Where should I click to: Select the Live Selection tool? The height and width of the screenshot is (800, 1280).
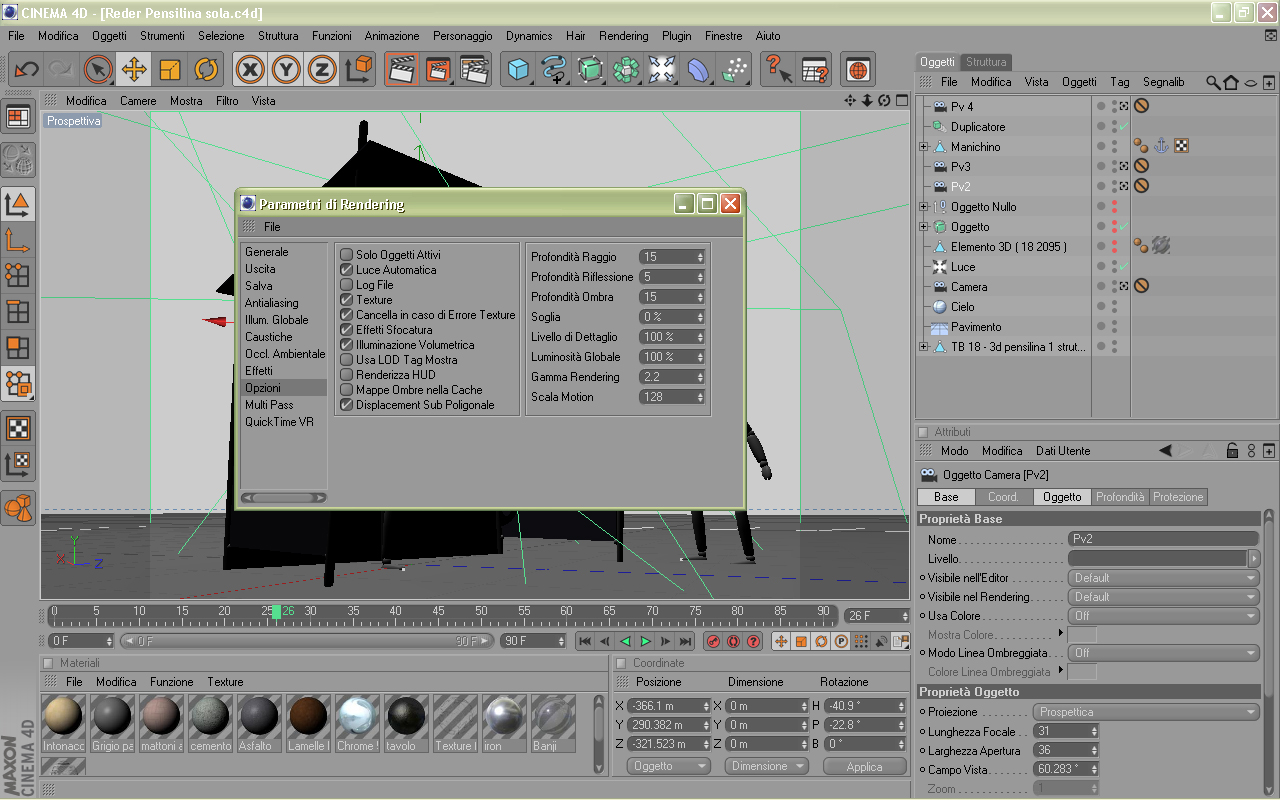(x=97, y=69)
